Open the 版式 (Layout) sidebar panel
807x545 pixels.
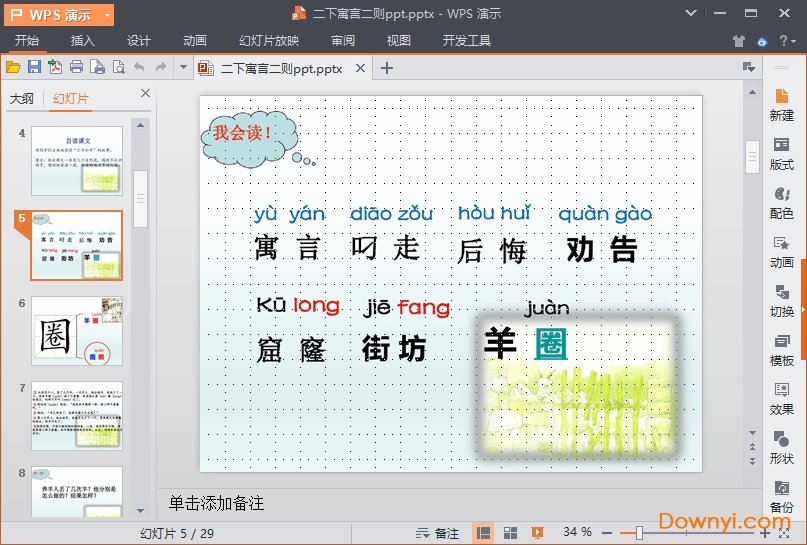(781, 152)
